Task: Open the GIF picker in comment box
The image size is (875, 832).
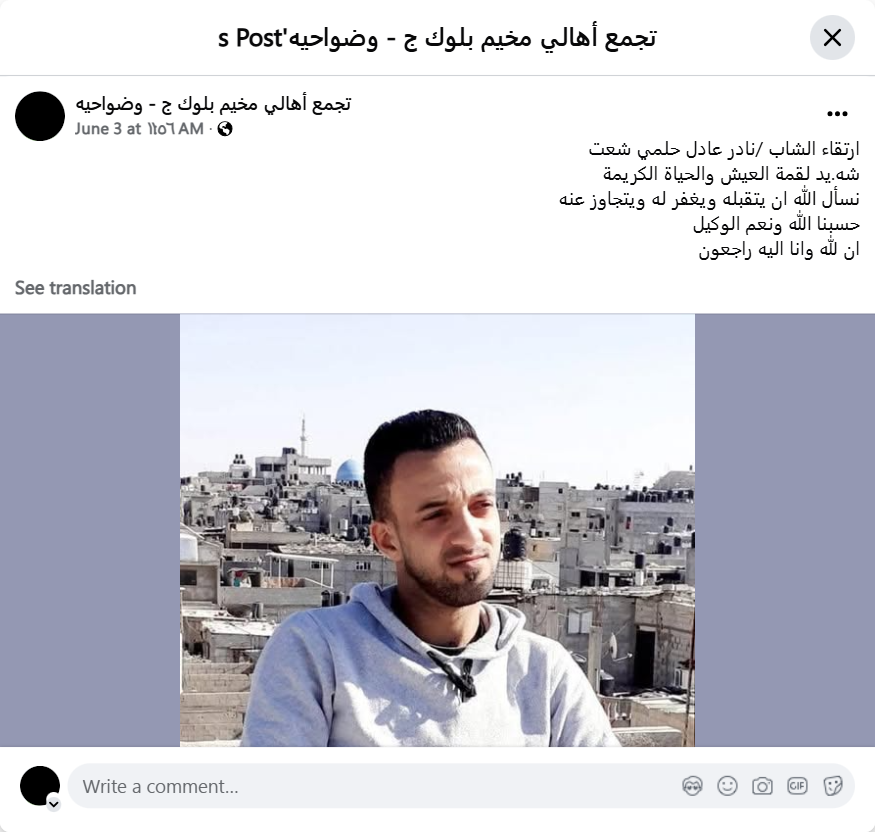Action: pyautogui.click(x=797, y=786)
